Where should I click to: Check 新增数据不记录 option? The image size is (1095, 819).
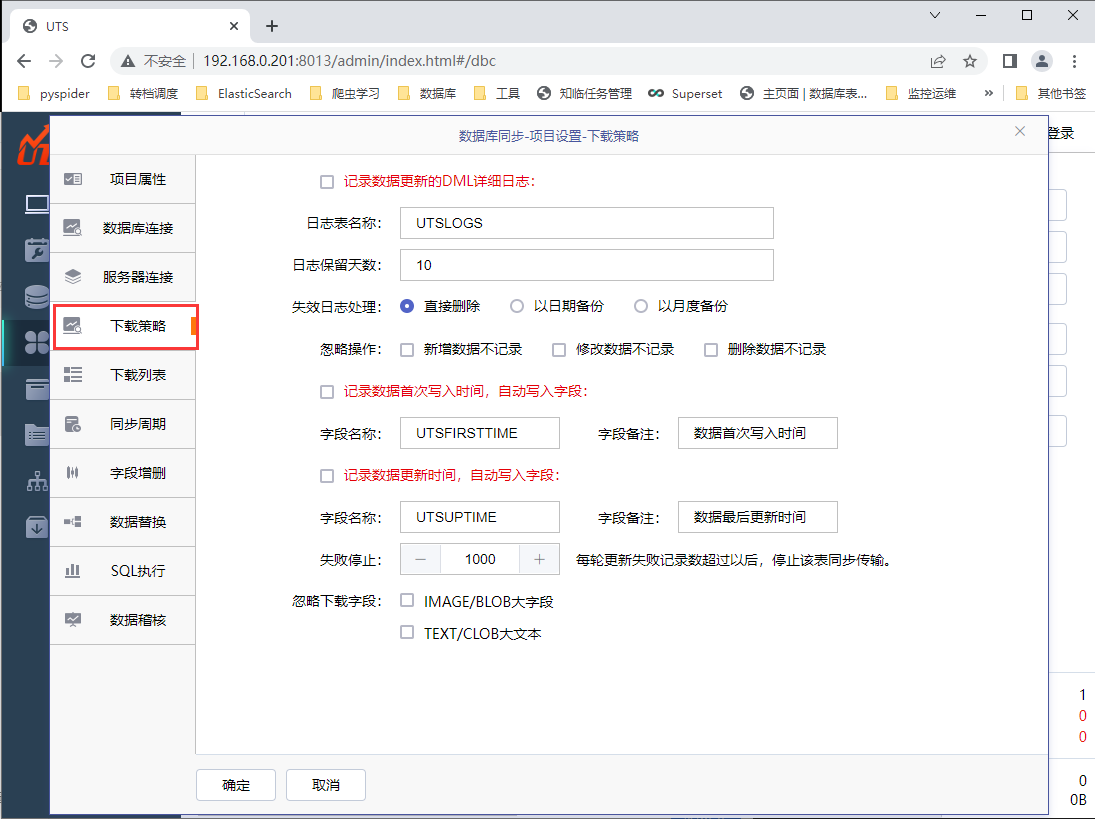(x=407, y=350)
